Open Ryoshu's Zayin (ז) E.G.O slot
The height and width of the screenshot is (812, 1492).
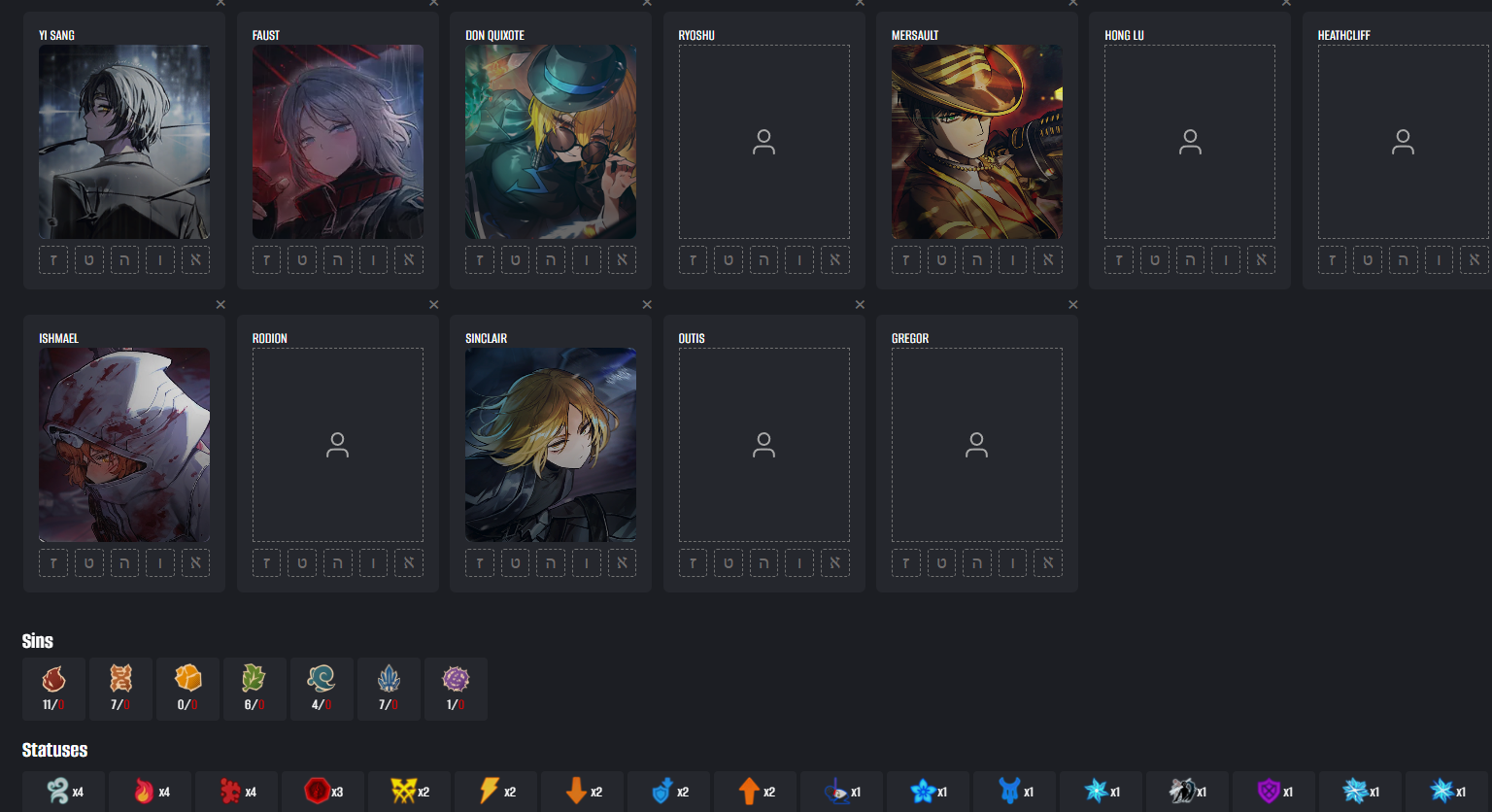pyautogui.click(x=694, y=260)
